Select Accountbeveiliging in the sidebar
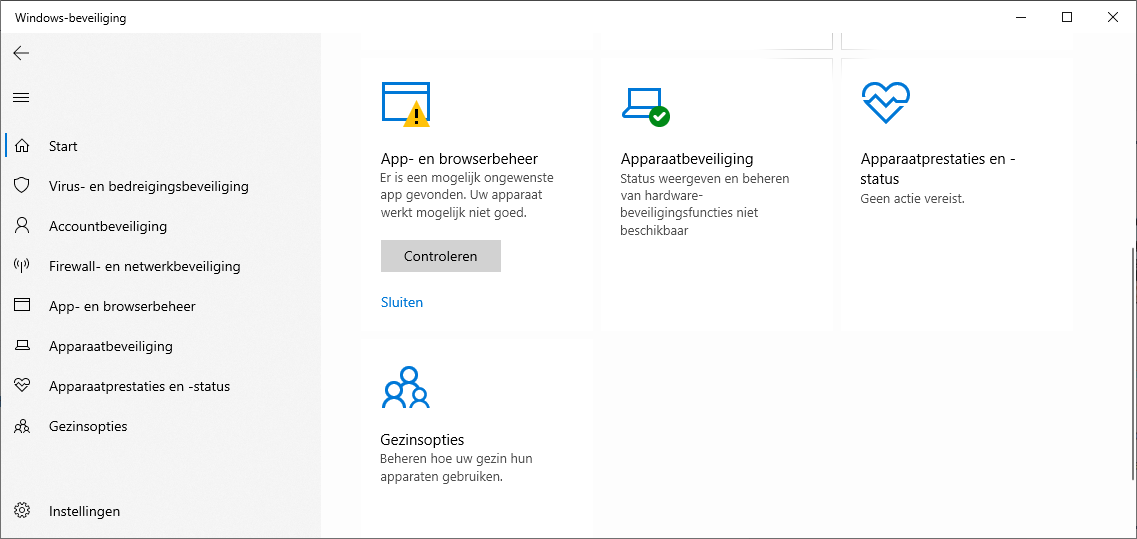Image resolution: width=1137 pixels, height=539 pixels. click(161, 226)
